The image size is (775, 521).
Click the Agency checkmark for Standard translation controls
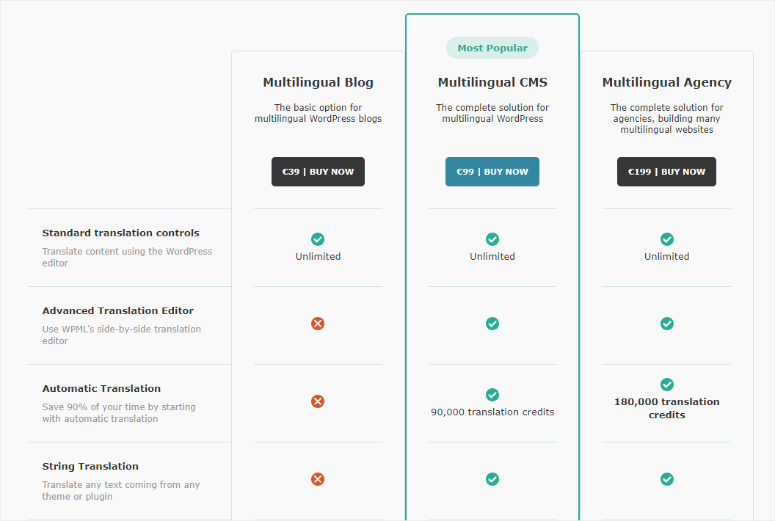pyautogui.click(x=667, y=239)
